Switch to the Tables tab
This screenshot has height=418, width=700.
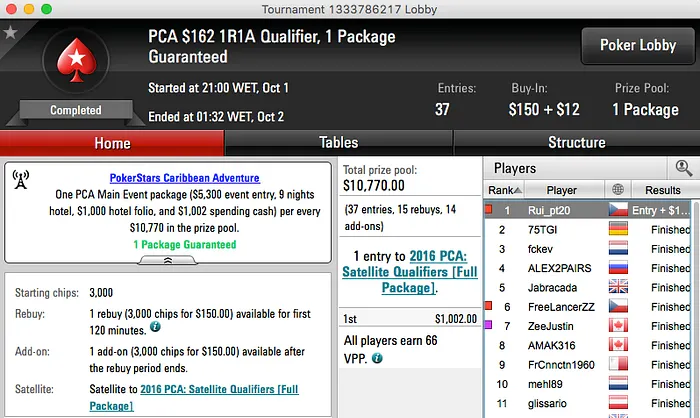338,143
